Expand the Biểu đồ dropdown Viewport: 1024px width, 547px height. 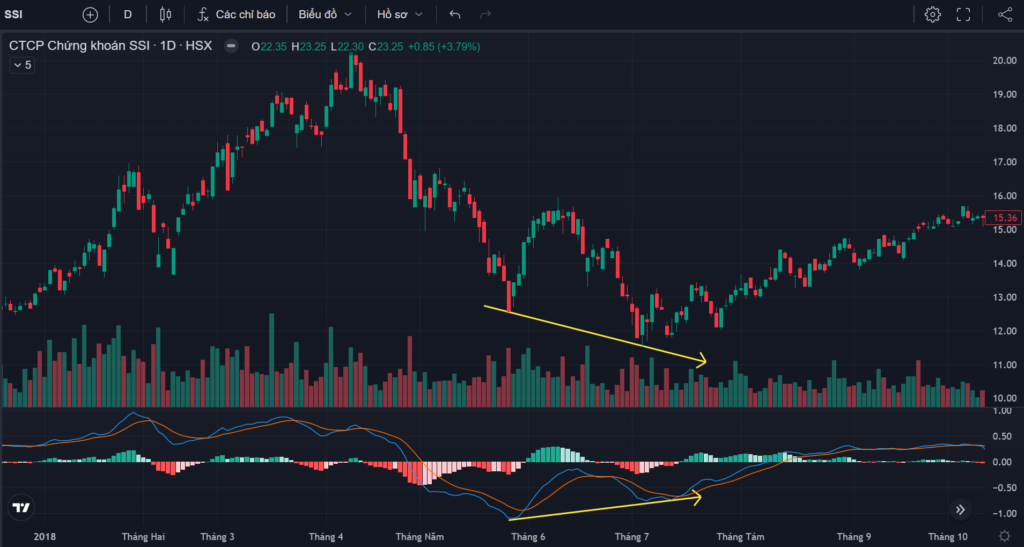325,14
